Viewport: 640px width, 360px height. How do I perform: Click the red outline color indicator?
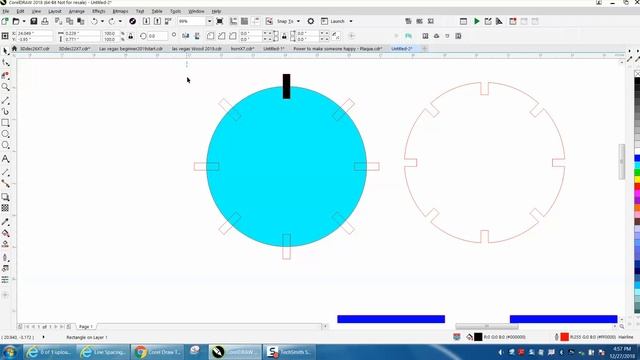[x=564, y=337]
